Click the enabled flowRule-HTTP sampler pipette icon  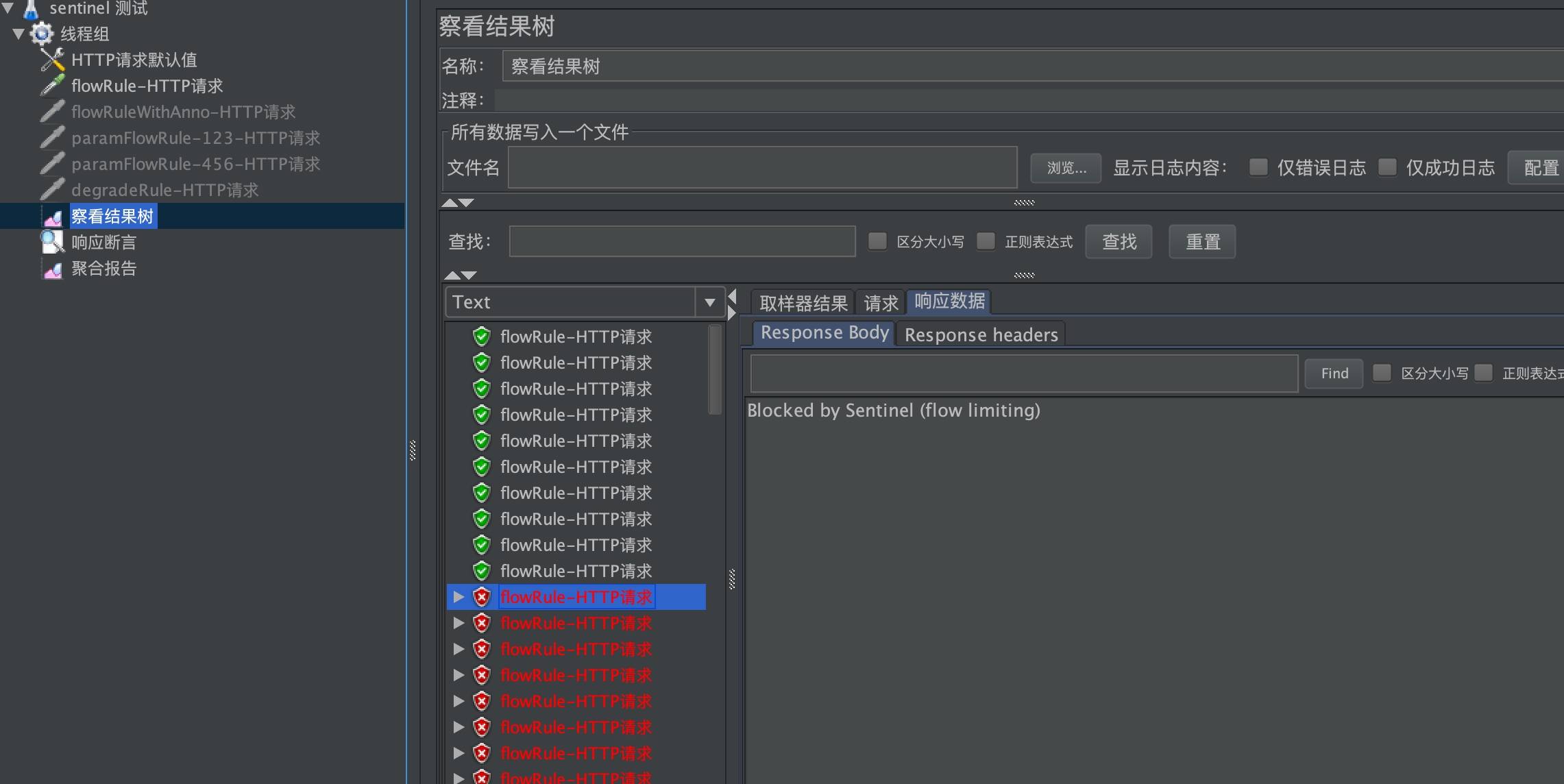pyautogui.click(x=52, y=86)
